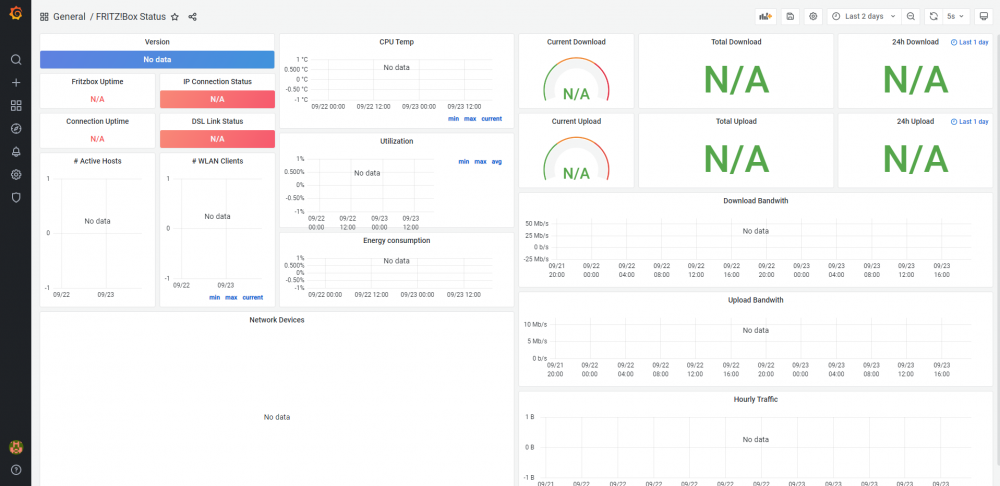1000x486 pixels.
Task: Open the Download Bandwith panel title menu
Action: (x=755, y=200)
